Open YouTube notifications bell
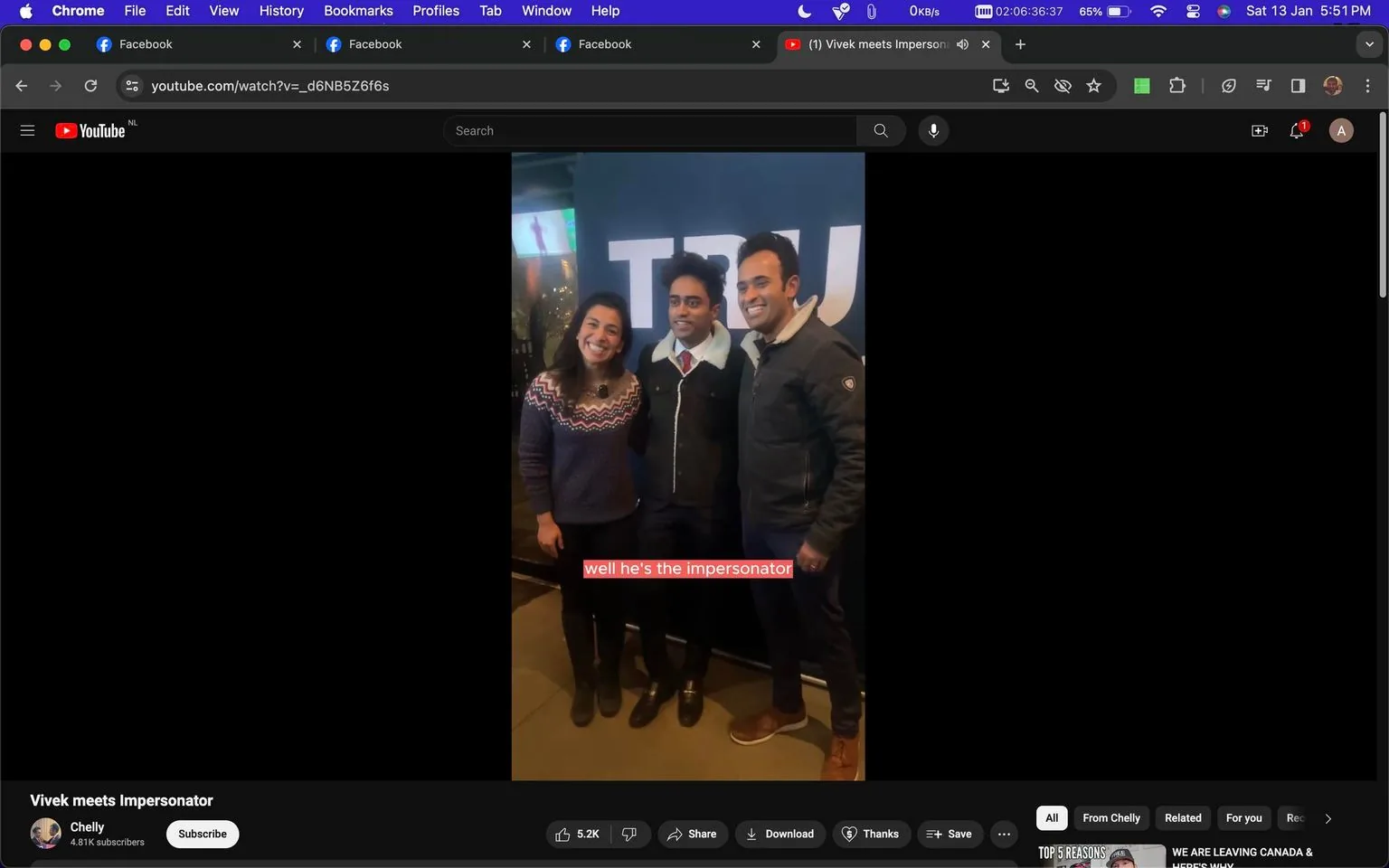 [x=1295, y=130]
